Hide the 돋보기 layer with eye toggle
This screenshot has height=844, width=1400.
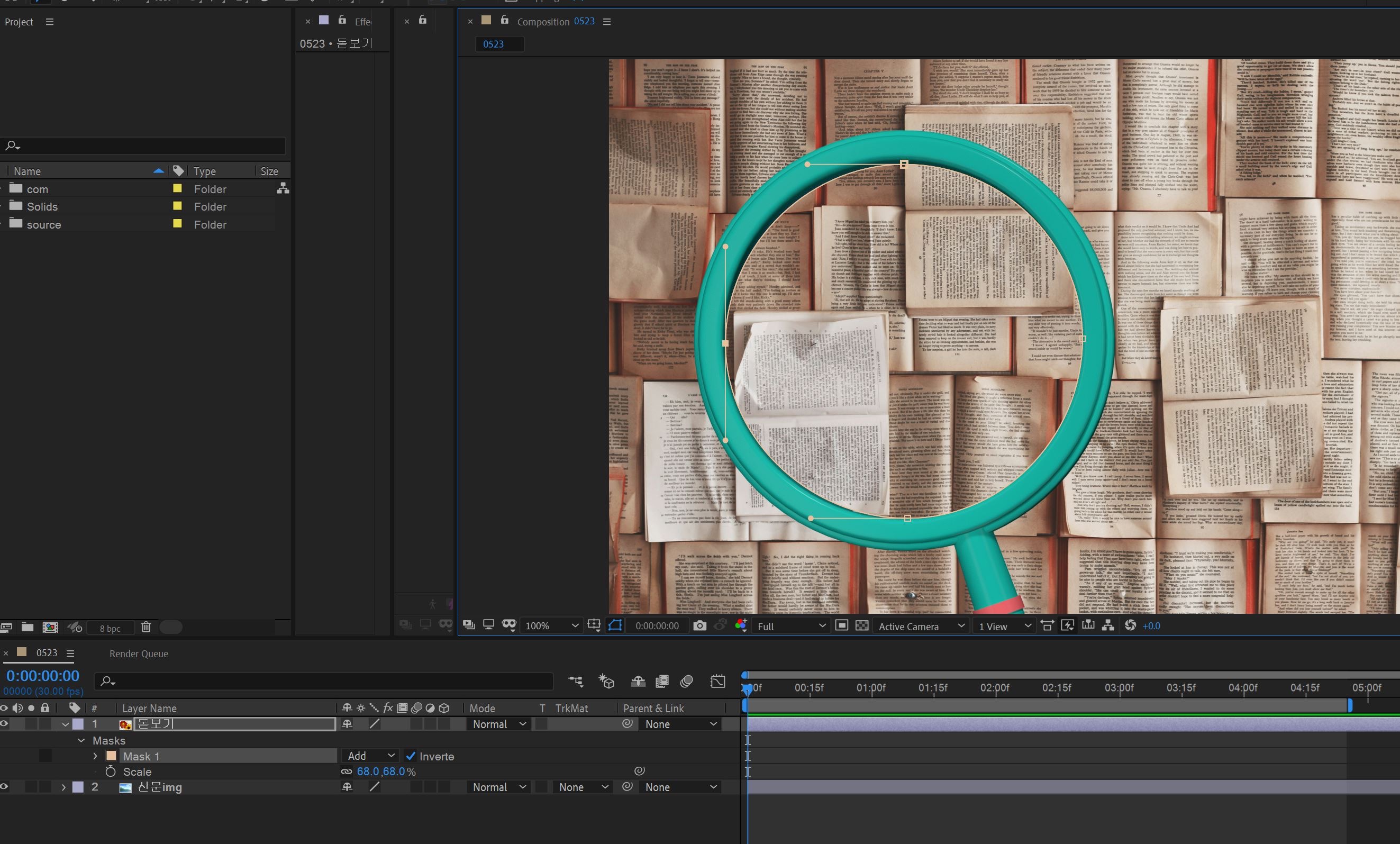5,723
